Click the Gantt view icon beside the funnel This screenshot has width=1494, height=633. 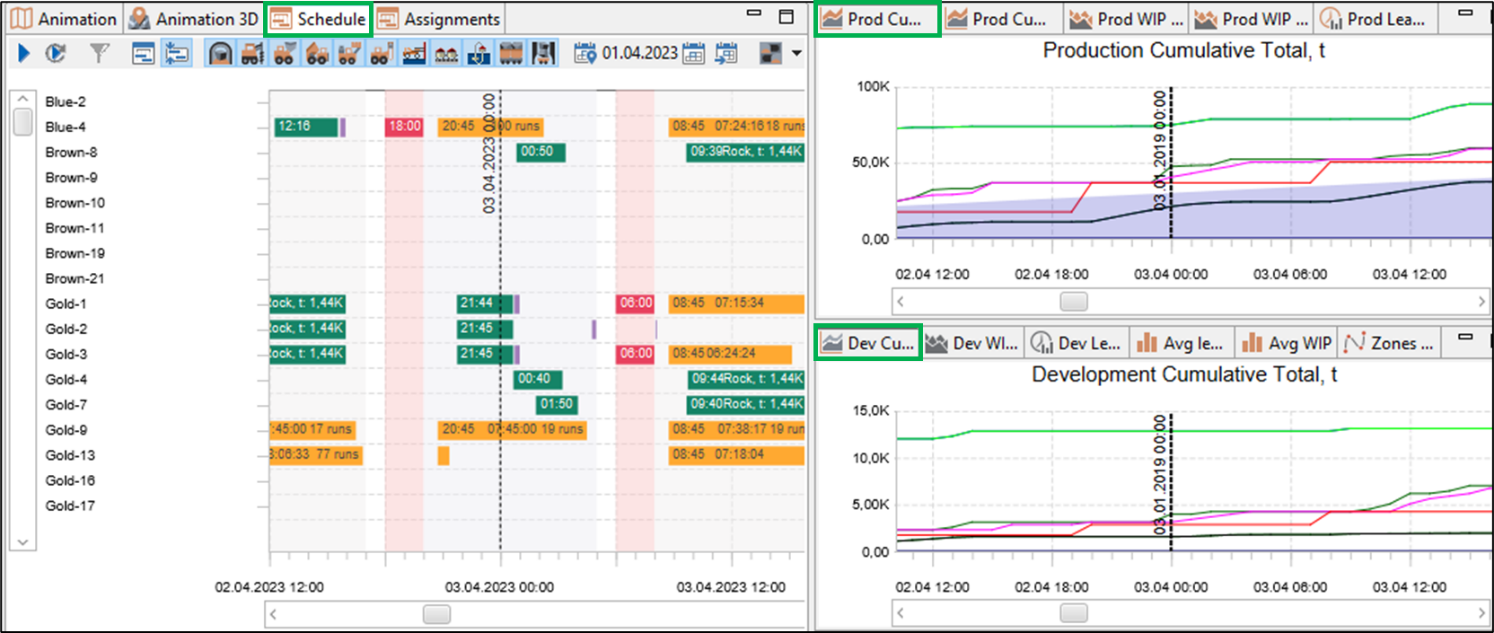coord(144,53)
